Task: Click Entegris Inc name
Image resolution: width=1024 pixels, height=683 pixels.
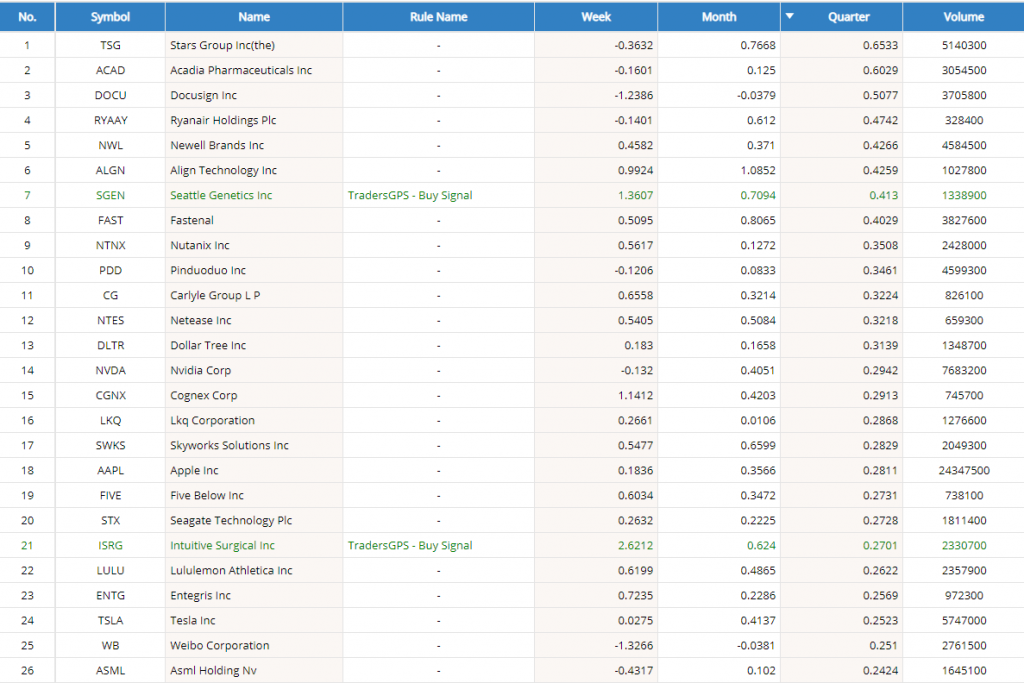Action: tap(200, 596)
